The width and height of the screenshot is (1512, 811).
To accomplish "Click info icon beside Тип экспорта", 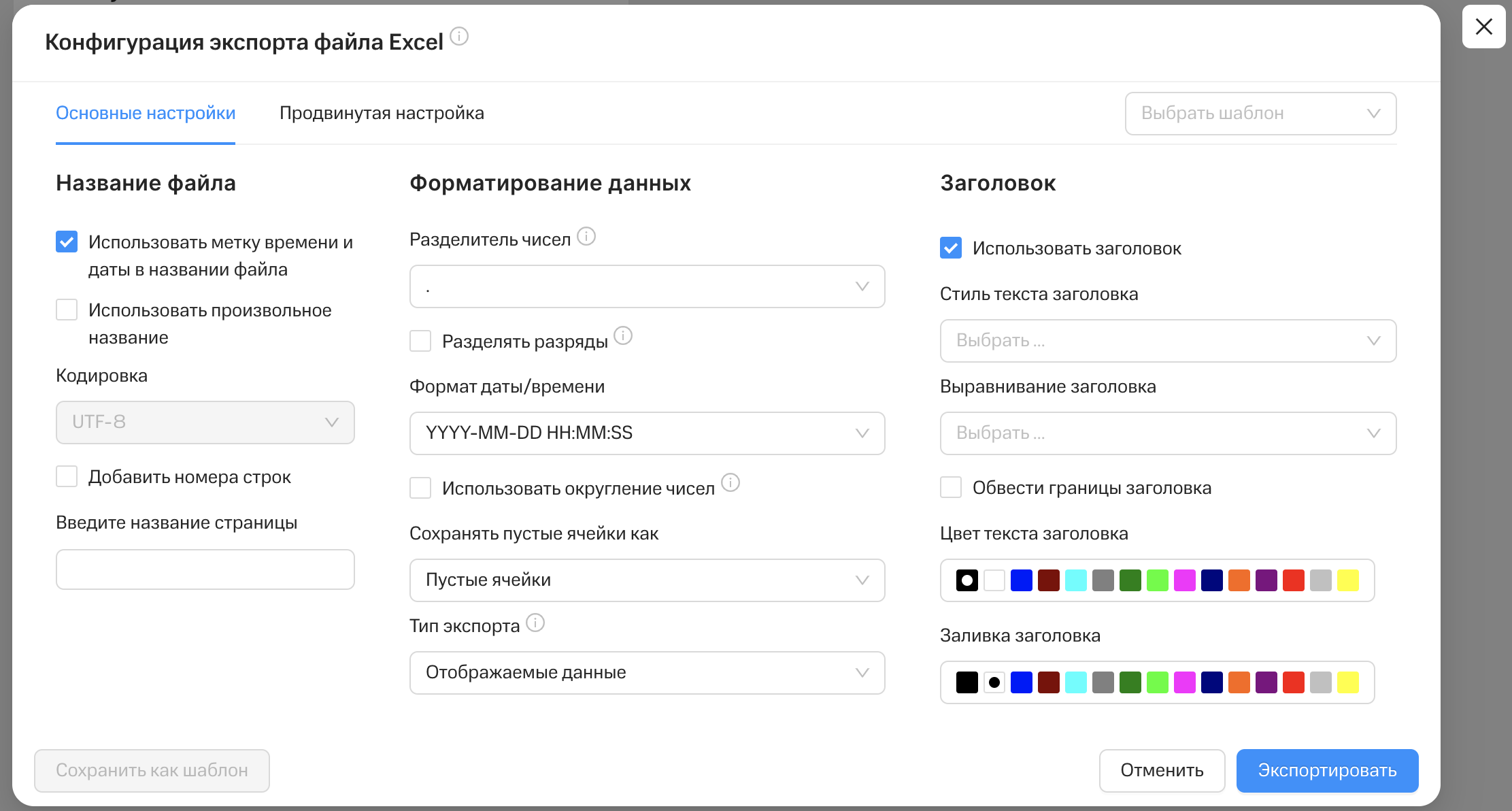I will pyautogui.click(x=535, y=623).
